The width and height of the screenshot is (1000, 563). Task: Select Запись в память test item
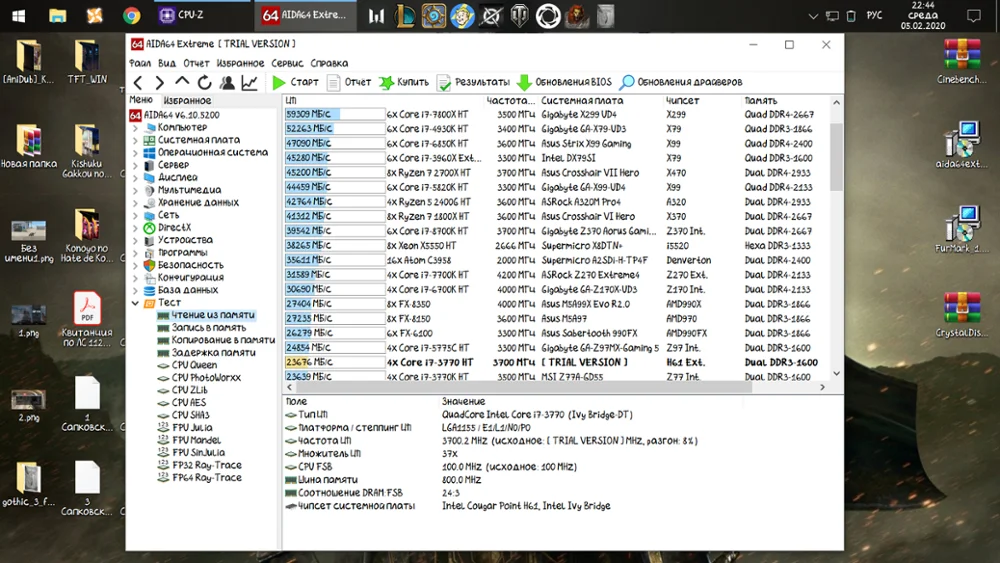tap(202, 328)
